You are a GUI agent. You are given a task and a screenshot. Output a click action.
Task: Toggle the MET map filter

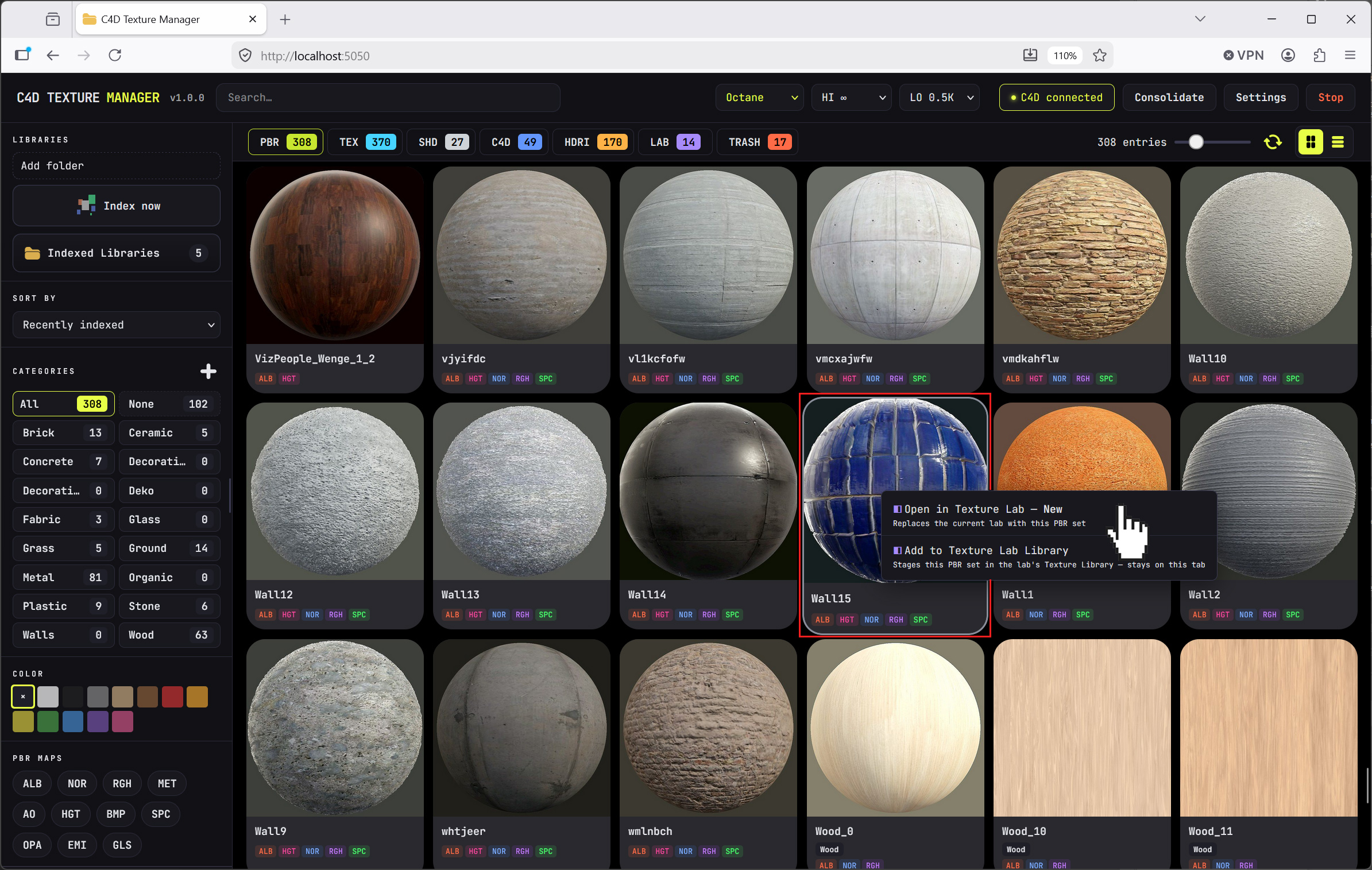[x=167, y=784]
